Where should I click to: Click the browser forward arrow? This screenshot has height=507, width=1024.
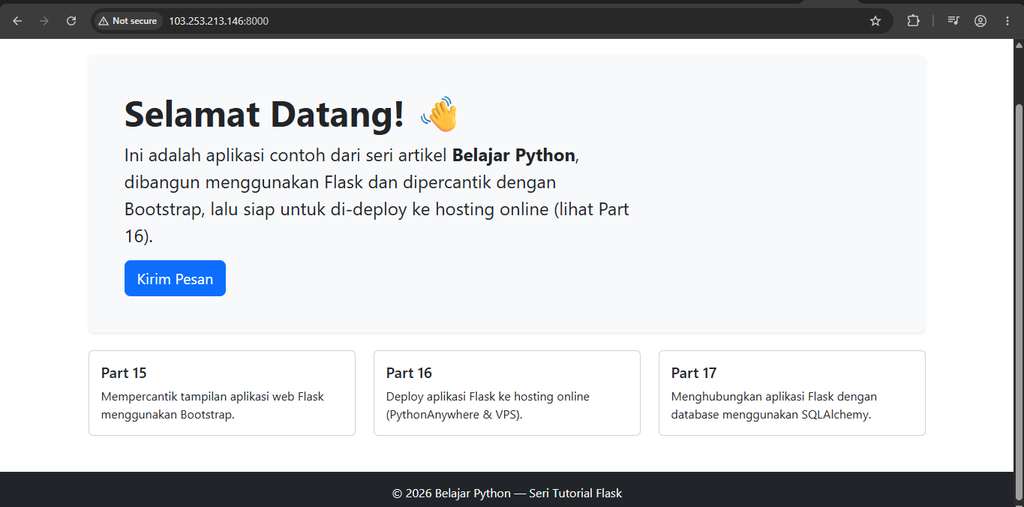pyautogui.click(x=44, y=21)
